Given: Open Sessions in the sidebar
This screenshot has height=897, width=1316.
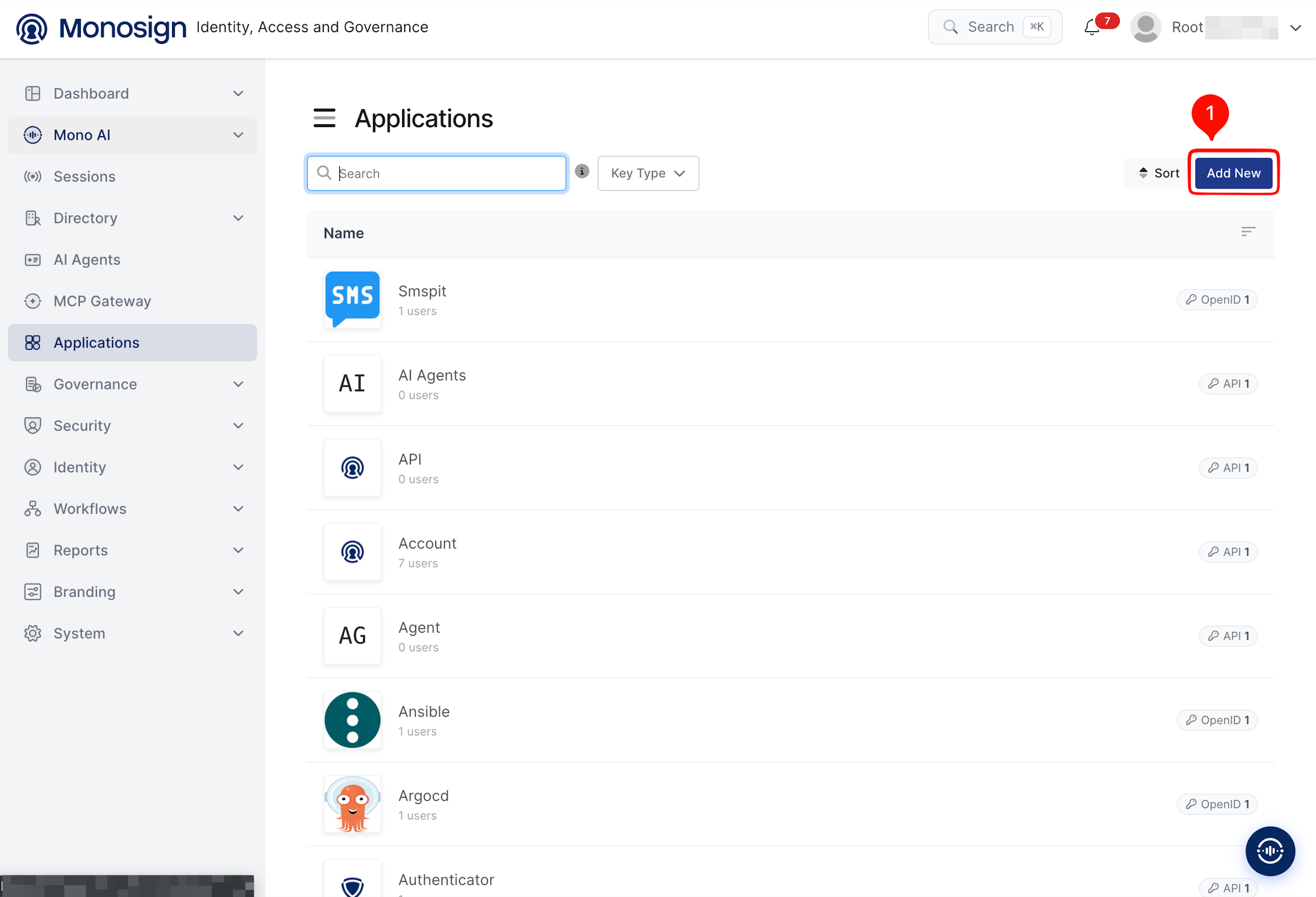Looking at the screenshot, I should click(132, 176).
